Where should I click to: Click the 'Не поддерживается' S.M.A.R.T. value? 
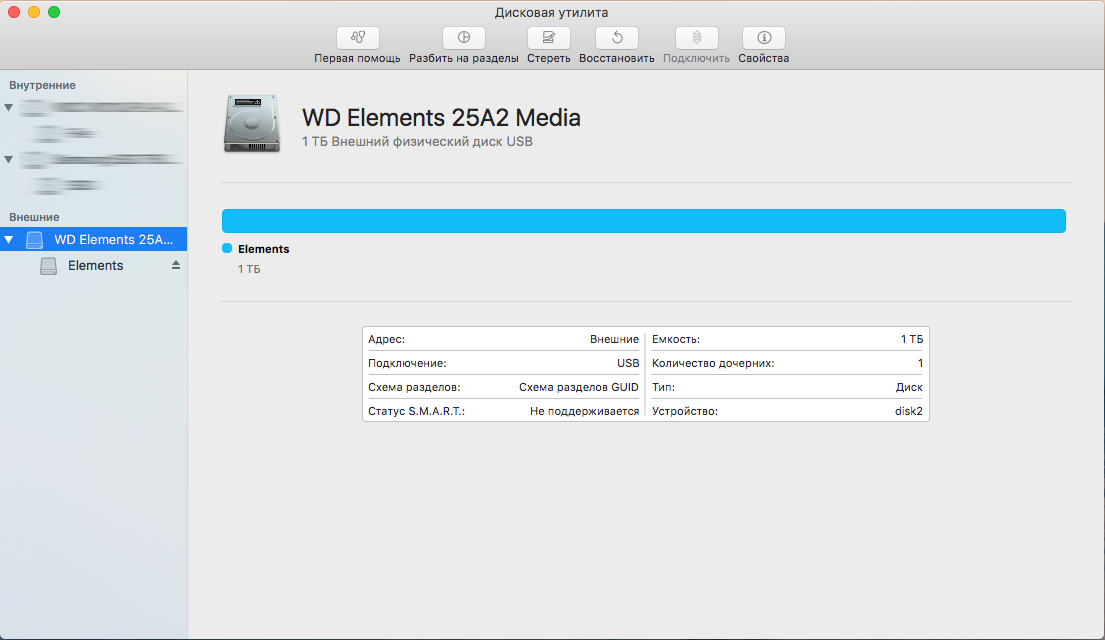click(584, 411)
